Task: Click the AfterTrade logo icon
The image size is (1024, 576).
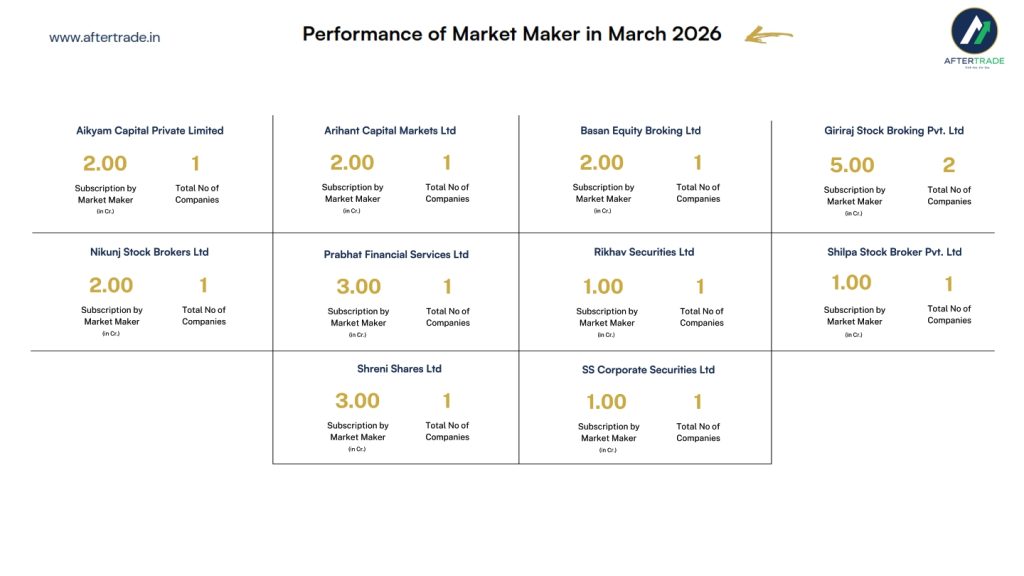Action: click(x=973, y=31)
